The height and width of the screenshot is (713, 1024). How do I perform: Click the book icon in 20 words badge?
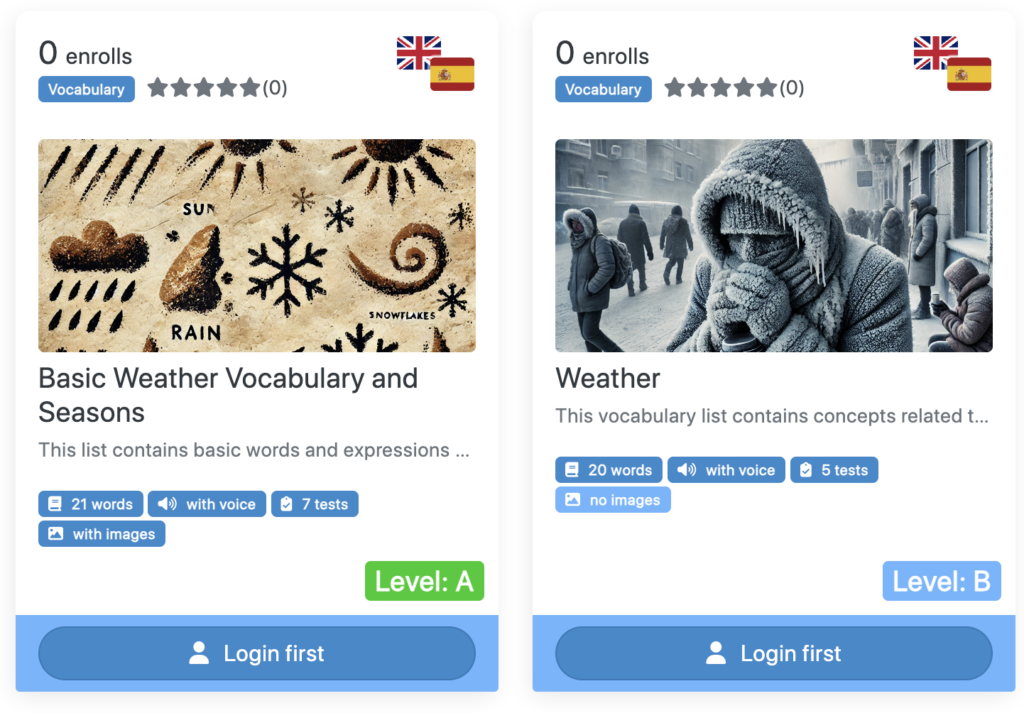572,470
